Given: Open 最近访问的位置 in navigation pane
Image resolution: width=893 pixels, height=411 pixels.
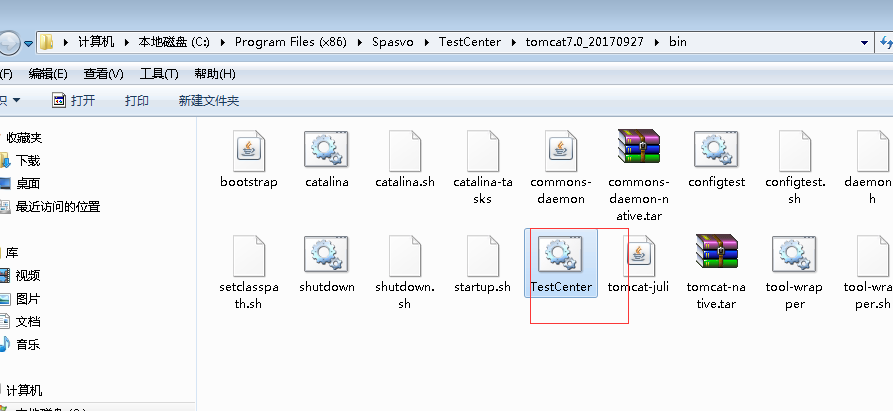Looking at the screenshot, I should [x=58, y=207].
